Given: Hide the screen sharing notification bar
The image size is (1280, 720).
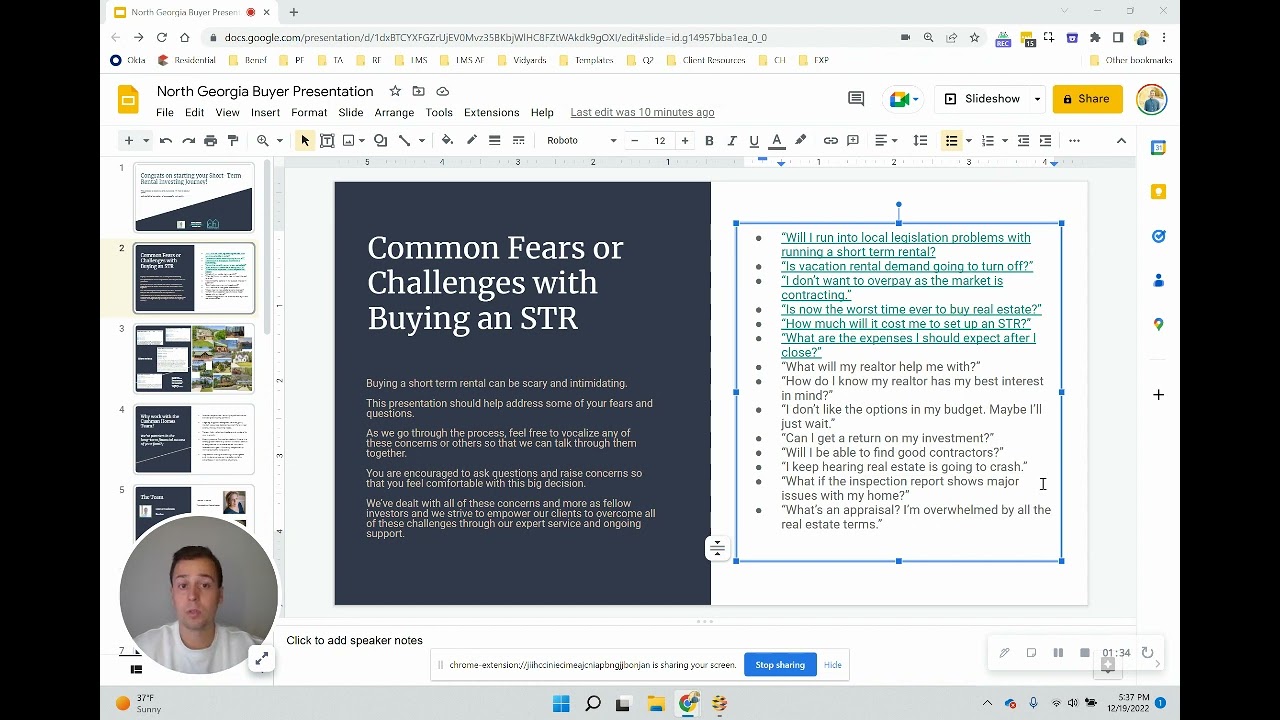Looking at the screenshot, I should 833,665.
